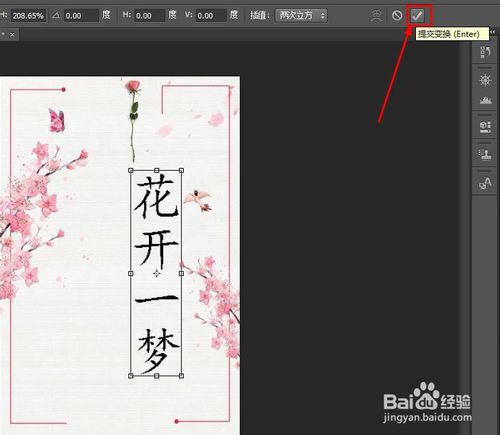Click the rotation angle triangle icon

[x=56, y=15]
